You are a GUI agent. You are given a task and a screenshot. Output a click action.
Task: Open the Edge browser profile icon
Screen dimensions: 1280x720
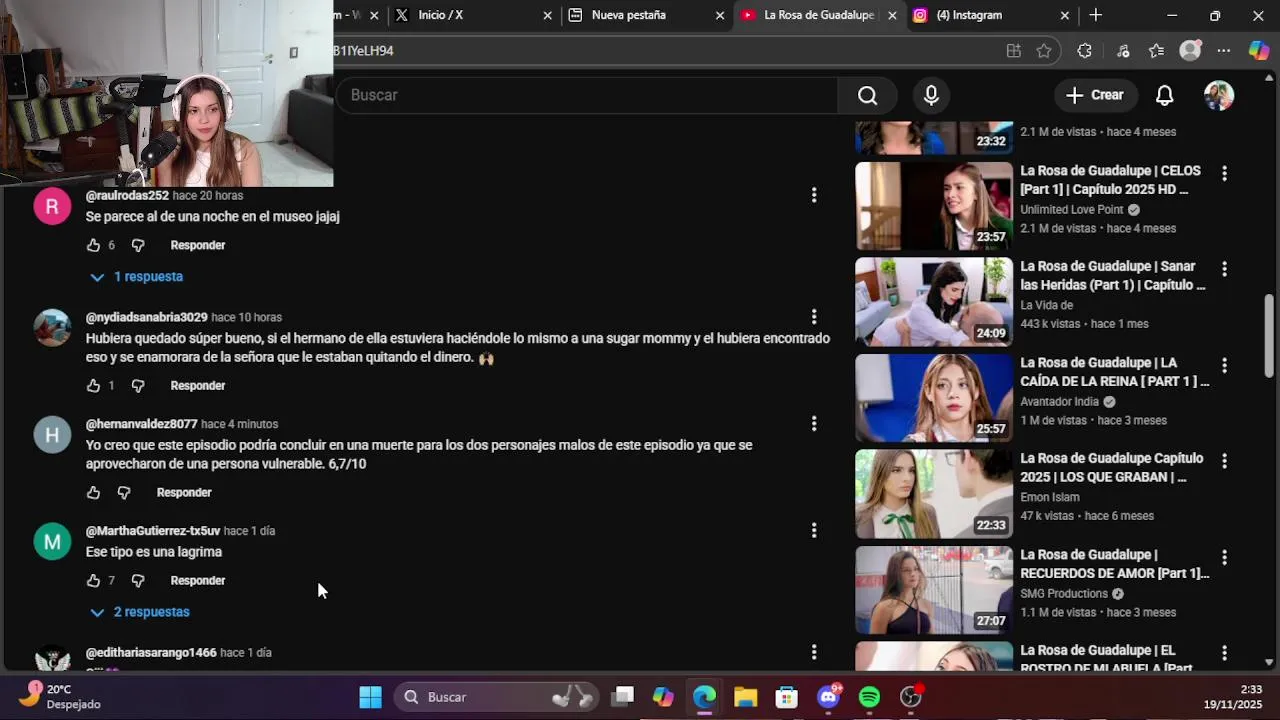point(1190,51)
